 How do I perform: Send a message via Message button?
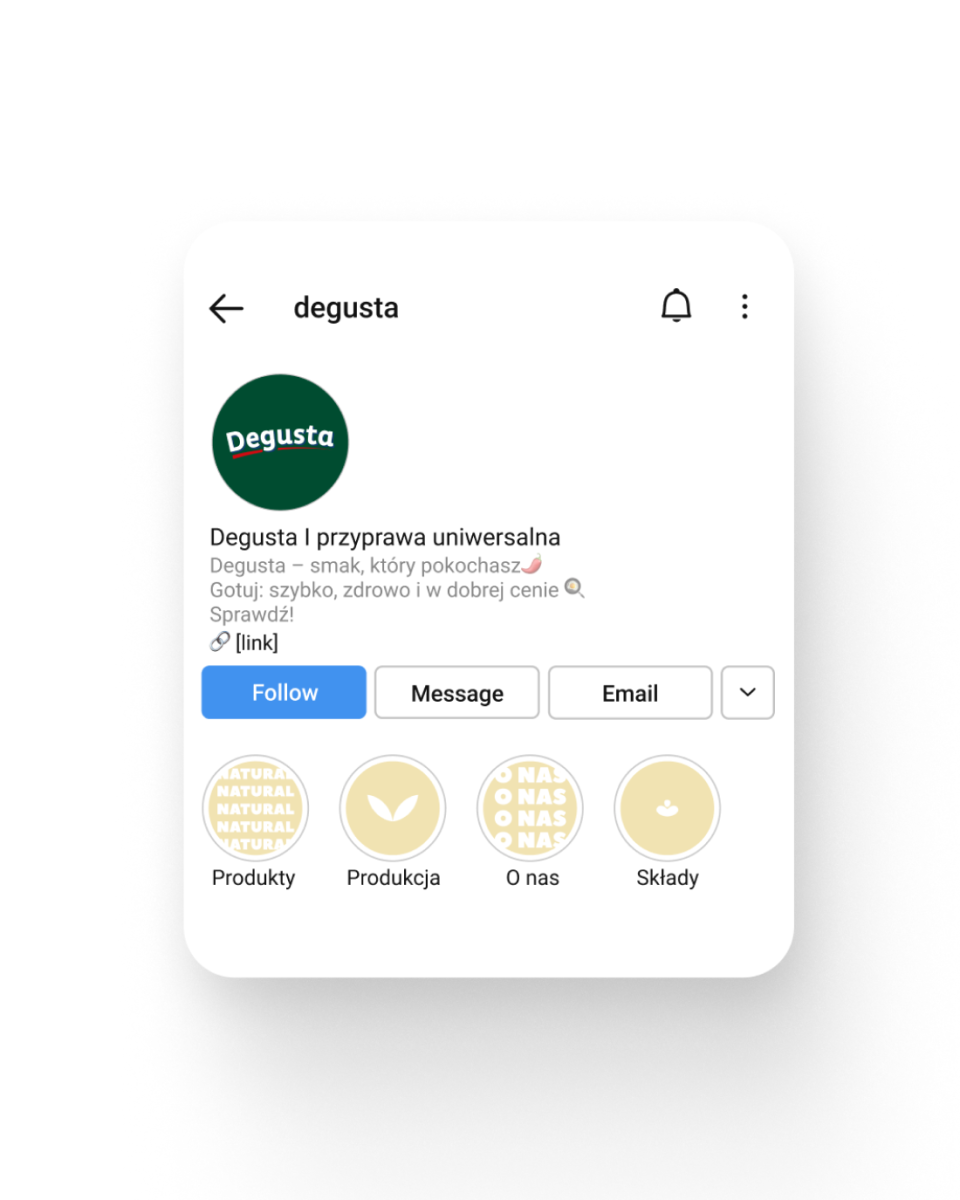pos(457,692)
